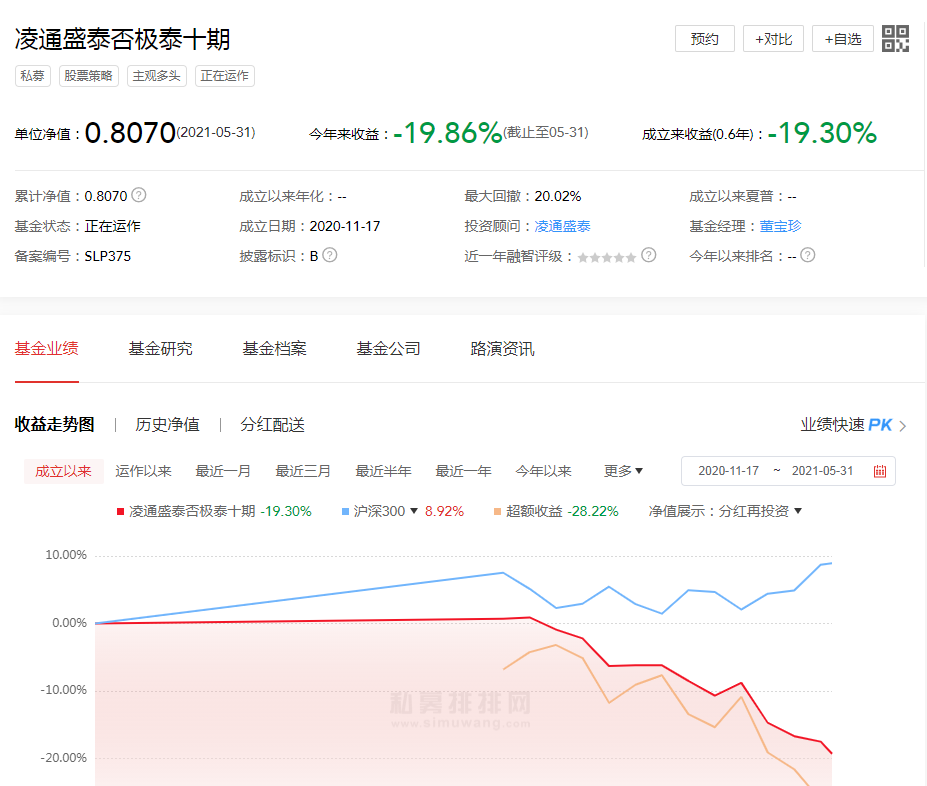Show help for 今年以来排名
The image size is (927, 786).
(808, 255)
